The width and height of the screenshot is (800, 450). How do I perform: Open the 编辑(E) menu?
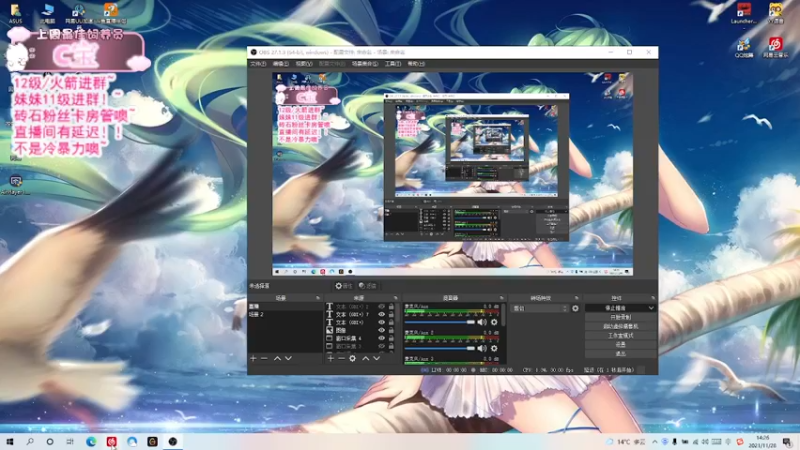tap(281, 64)
